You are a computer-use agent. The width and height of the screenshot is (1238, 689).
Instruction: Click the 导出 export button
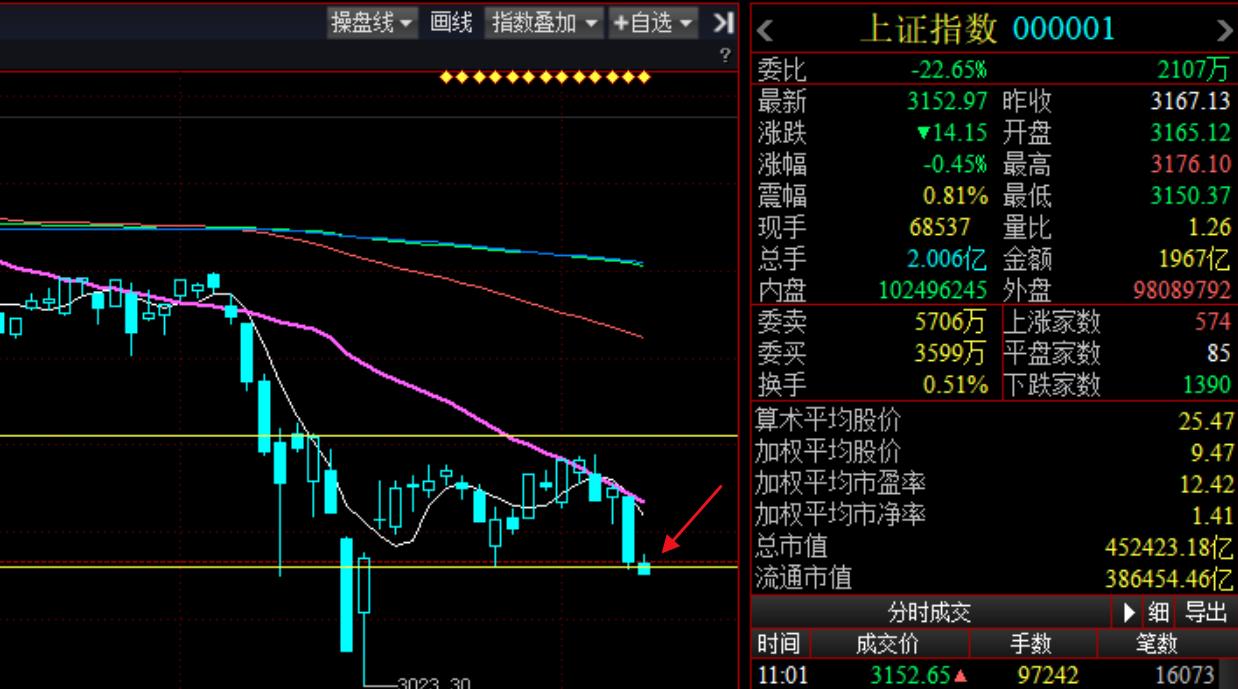[x=1205, y=612]
